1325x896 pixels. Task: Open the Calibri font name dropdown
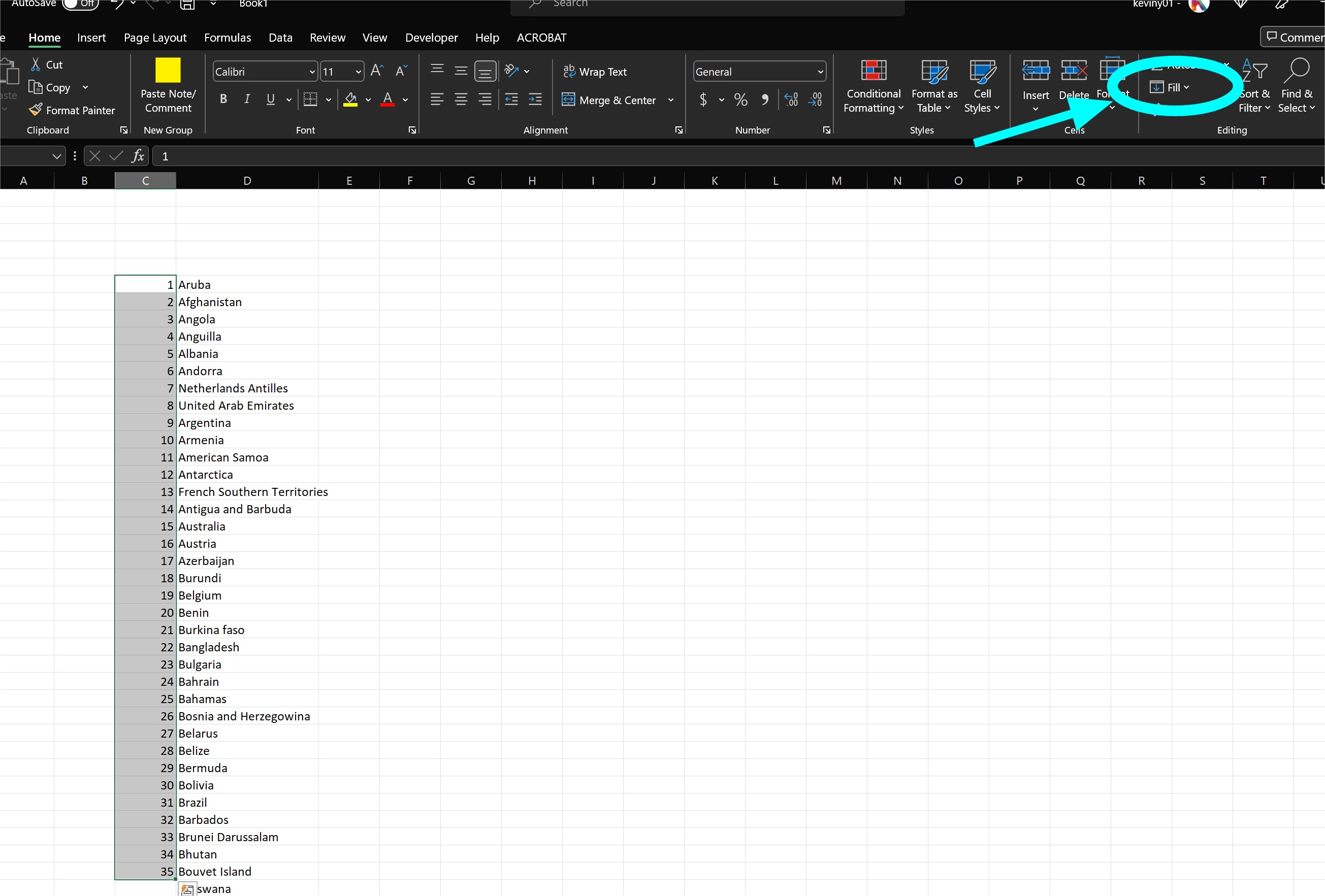click(312, 72)
